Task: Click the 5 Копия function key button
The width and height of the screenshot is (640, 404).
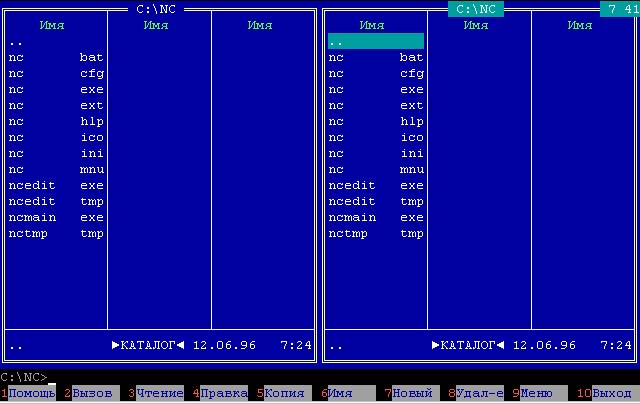Action: point(284,393)
